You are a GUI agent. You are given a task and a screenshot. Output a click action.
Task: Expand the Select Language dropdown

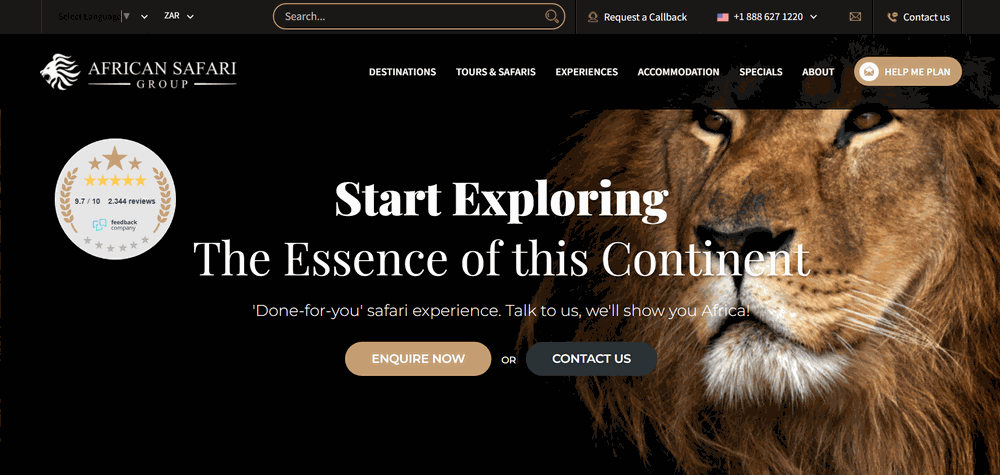[x=103, y=17]
